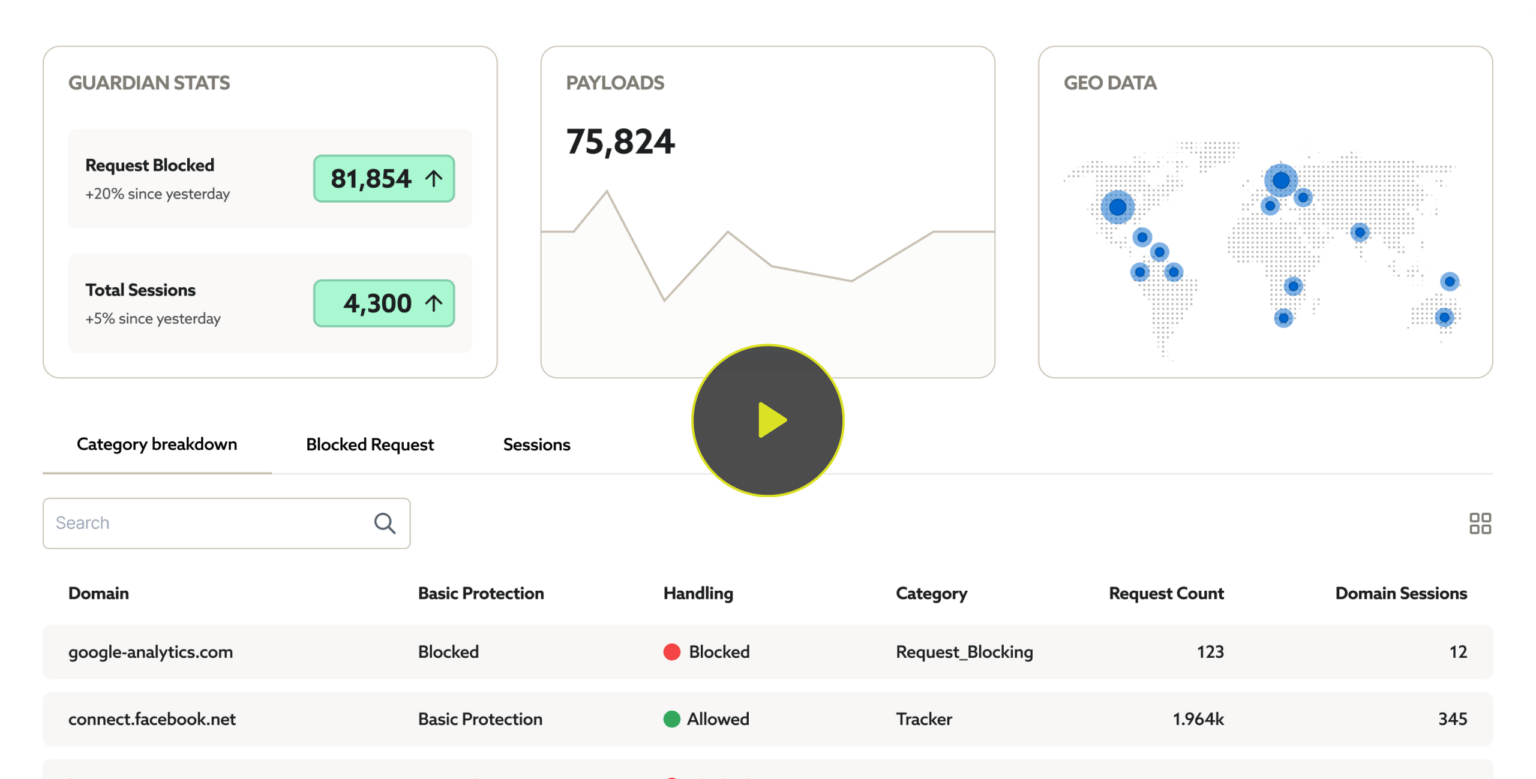Screen dimensions: 1536x779
Task: Click the largest blue marker over North America
Action: tap(1117, 206)
